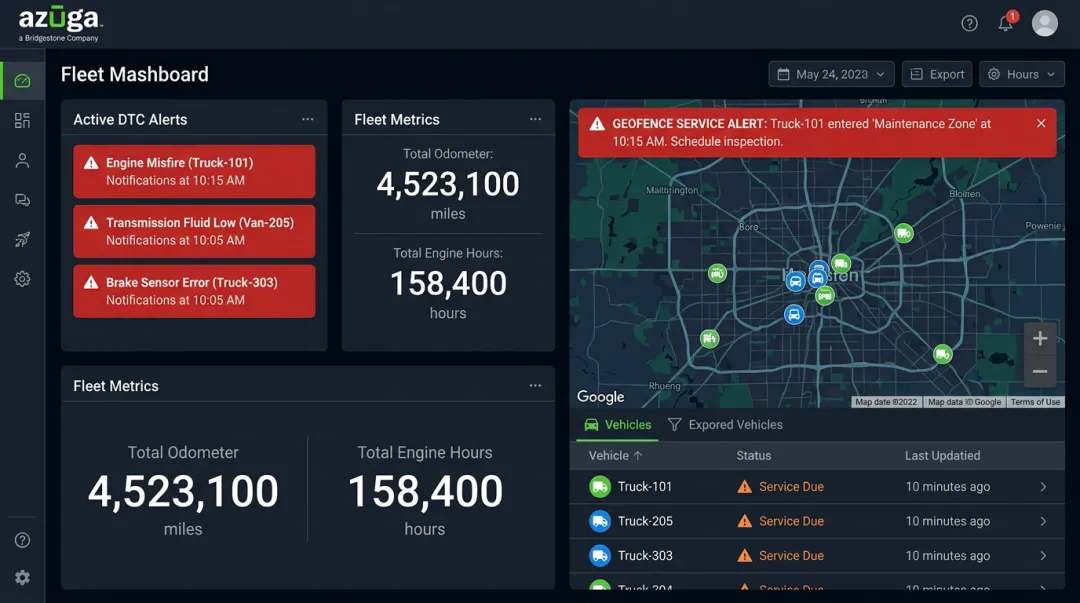Screen dimensions: 1080x603
Task: Open the gear outline icon in sidebar
Action: (x=22, y=279)
